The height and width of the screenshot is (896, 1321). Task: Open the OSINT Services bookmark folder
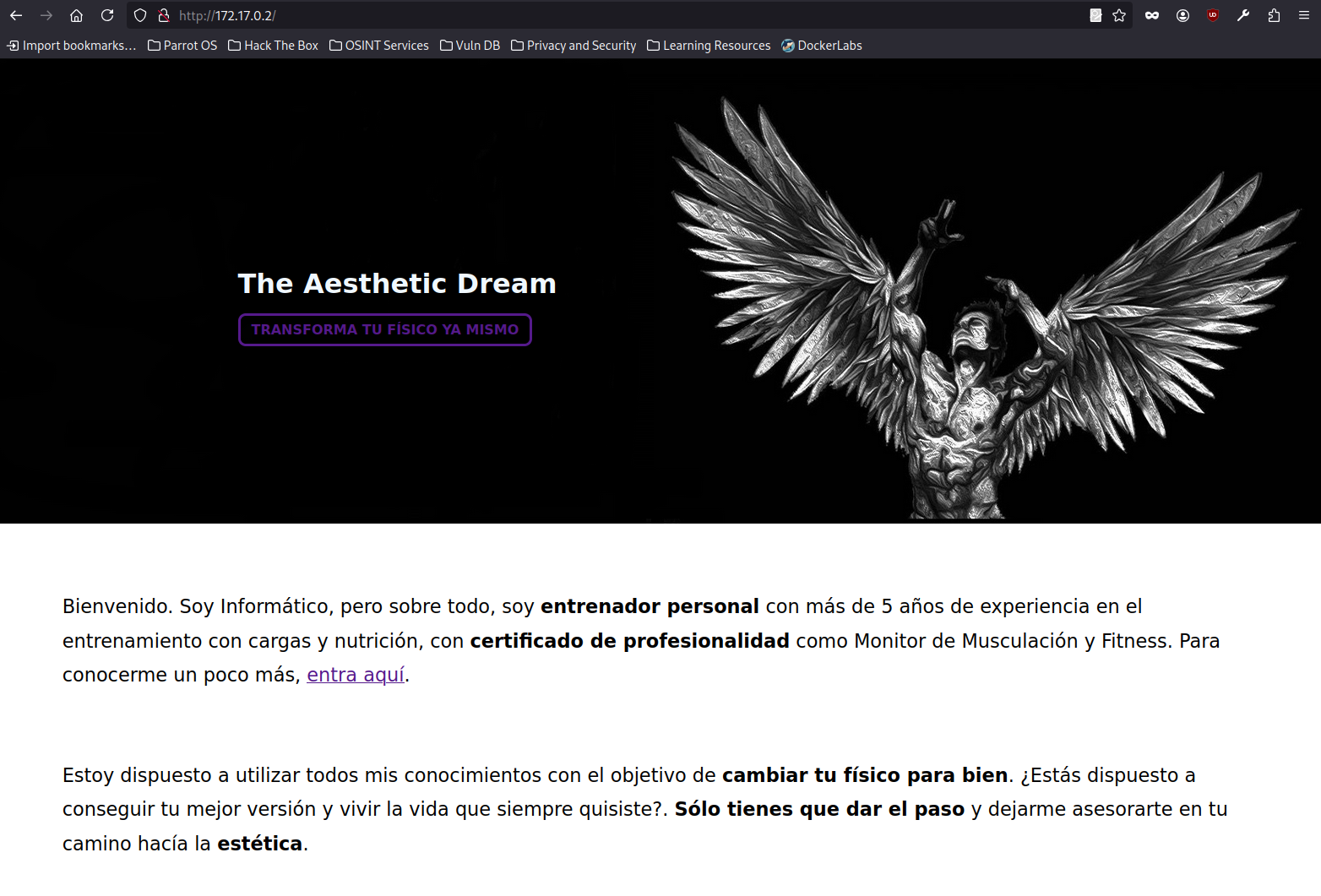[379, 46]
